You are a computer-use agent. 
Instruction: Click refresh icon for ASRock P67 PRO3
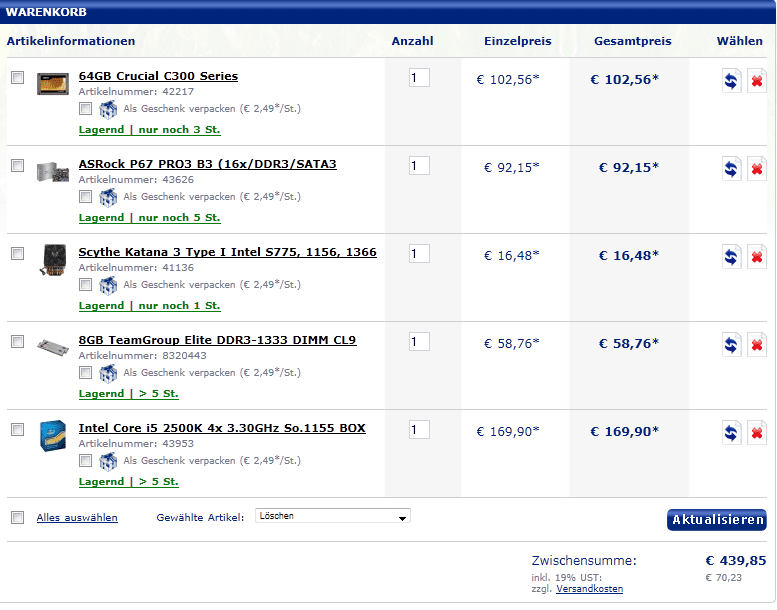coord(732,169)
